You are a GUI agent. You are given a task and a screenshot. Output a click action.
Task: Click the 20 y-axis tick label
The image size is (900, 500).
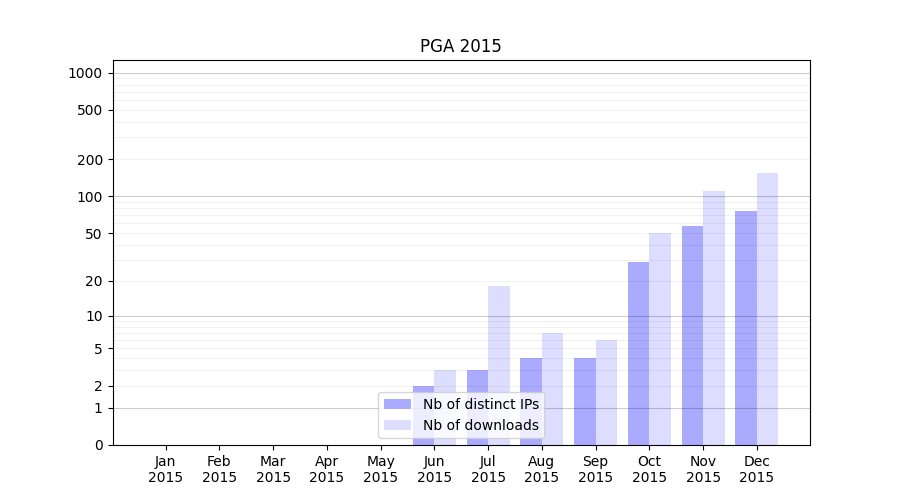[93, 281]
